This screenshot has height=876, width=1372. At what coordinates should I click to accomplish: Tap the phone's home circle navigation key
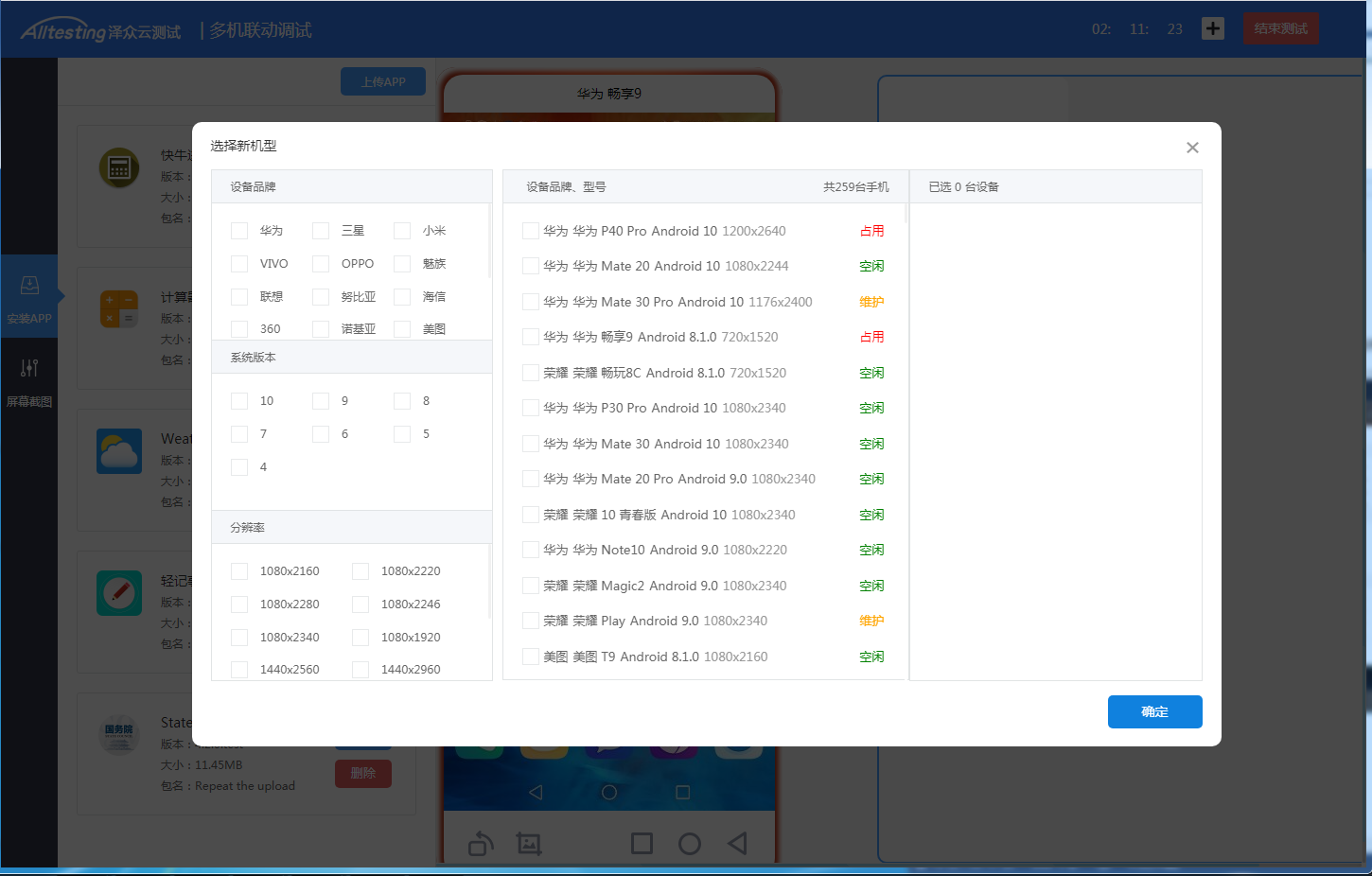coord(609,793)
